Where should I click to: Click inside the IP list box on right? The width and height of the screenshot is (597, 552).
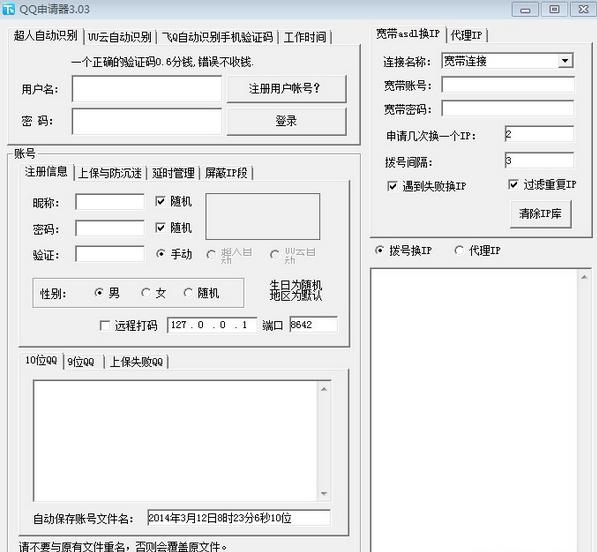coord(474,410)
